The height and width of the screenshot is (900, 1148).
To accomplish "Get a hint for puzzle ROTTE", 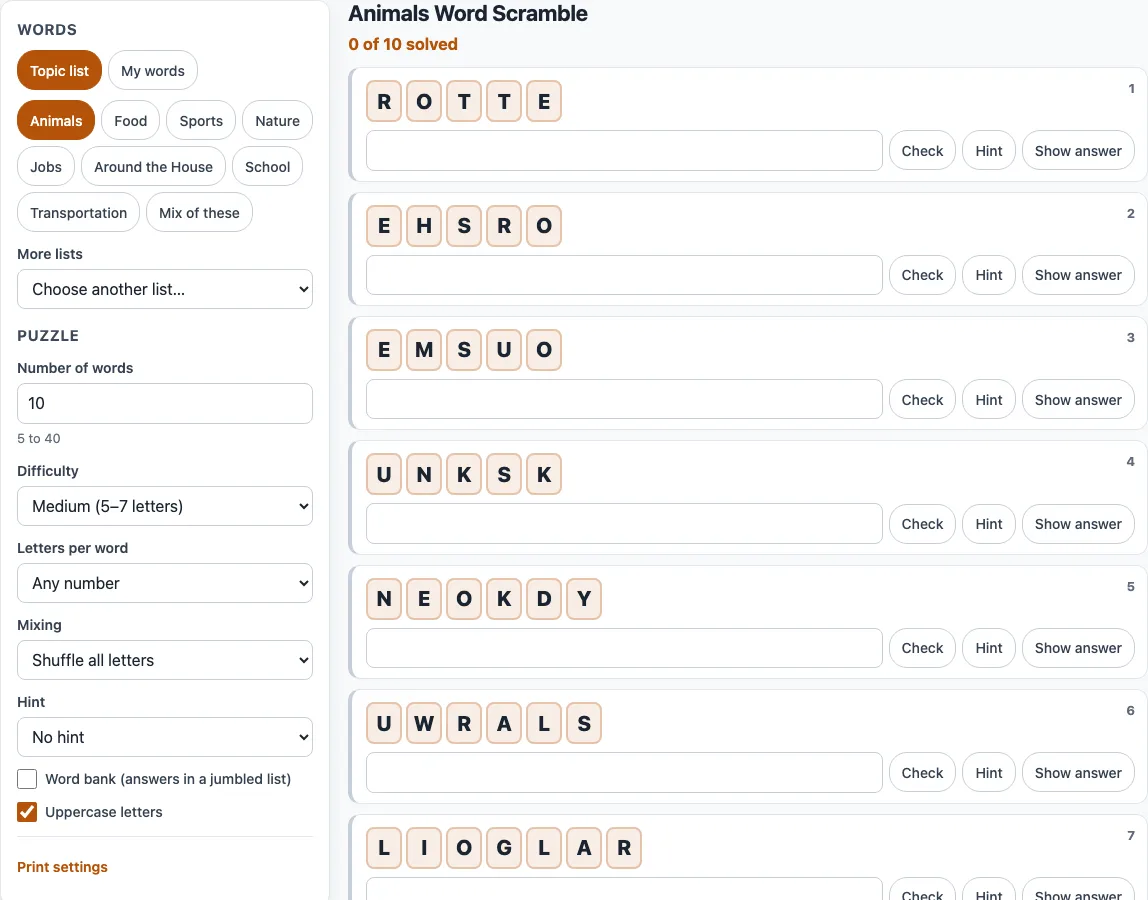I will point(988,151).
